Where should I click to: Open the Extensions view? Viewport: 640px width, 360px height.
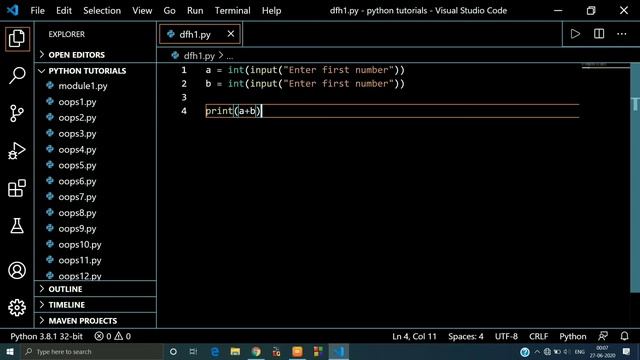click(17, 188)
